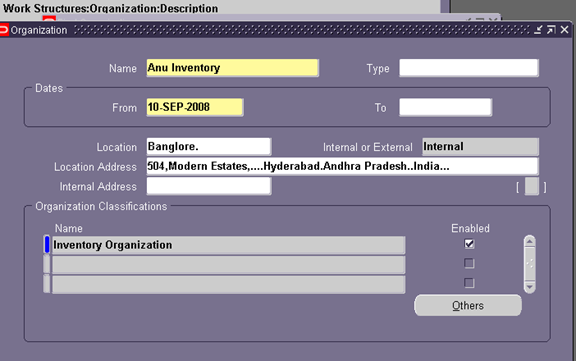
Task: Minimize the Organization window
Action: (538, 30)
